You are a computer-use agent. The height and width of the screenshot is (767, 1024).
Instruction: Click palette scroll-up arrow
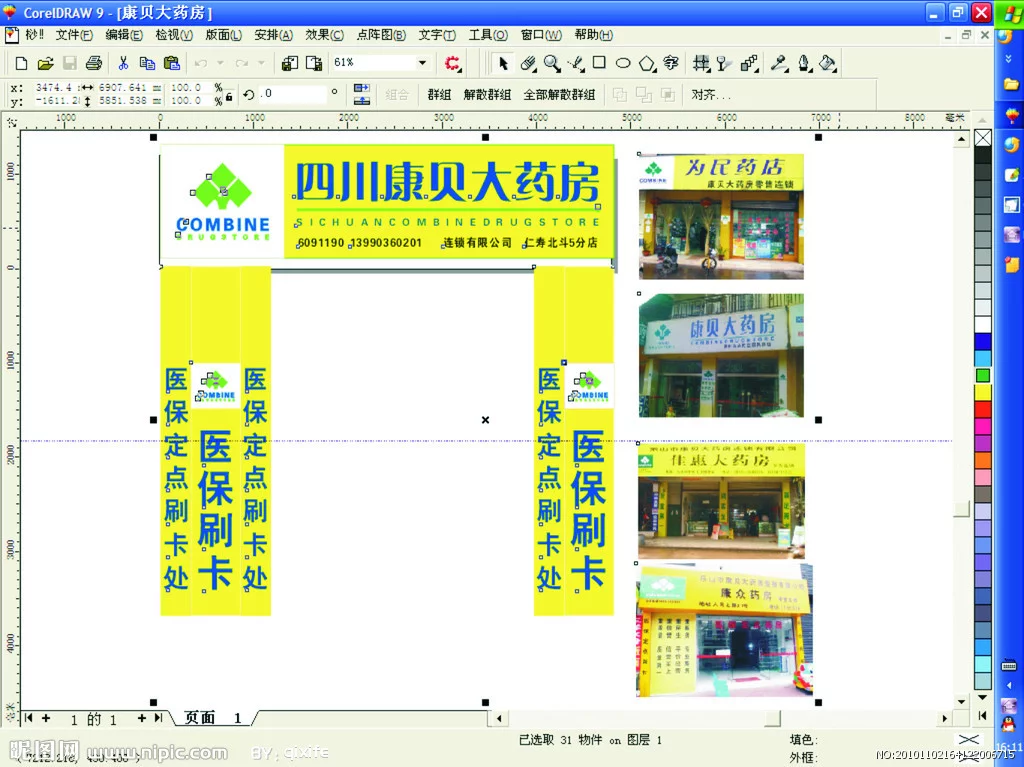pos(983,120)
